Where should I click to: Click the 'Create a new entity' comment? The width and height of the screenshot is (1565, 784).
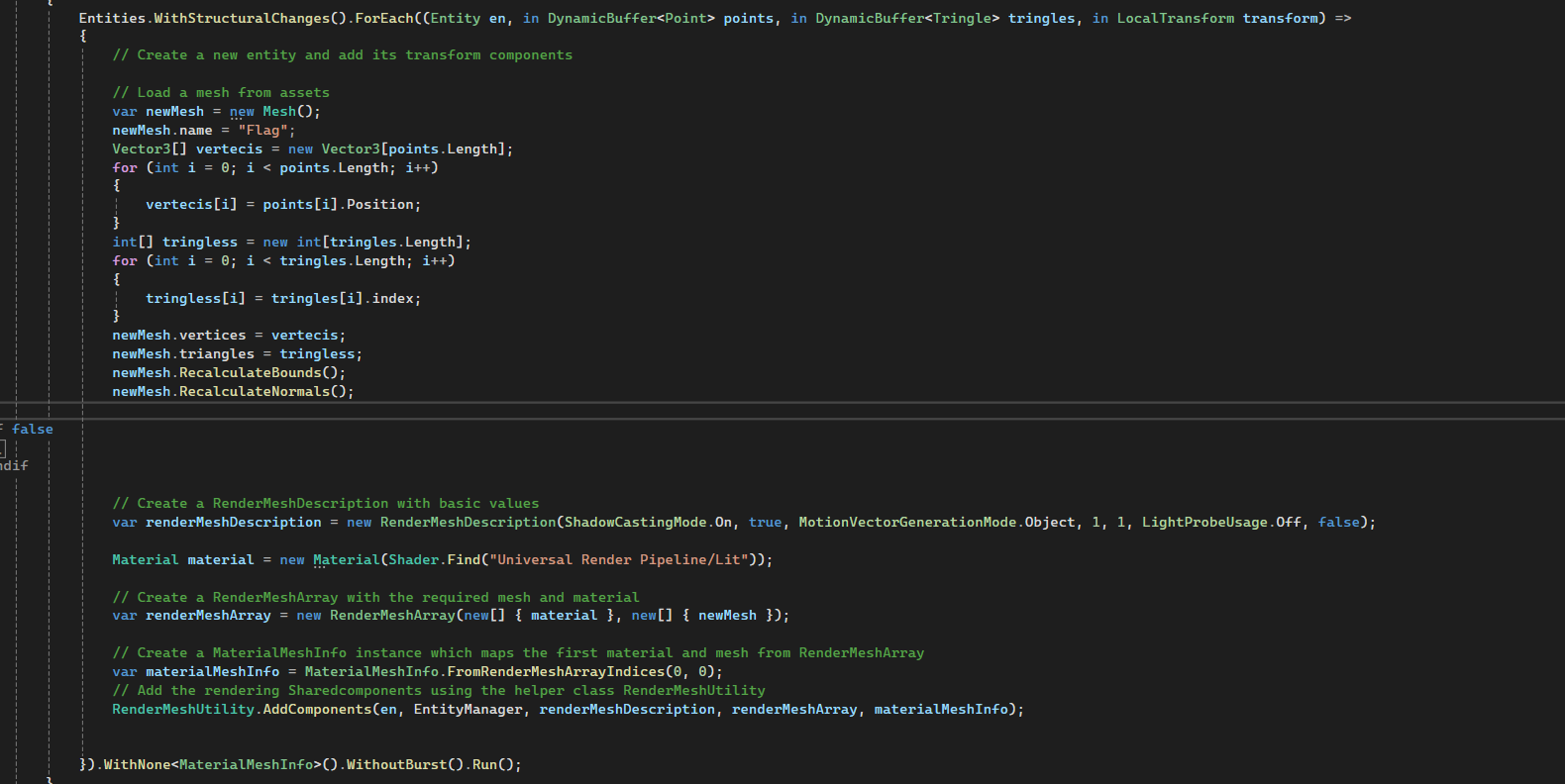coord(343,55)
